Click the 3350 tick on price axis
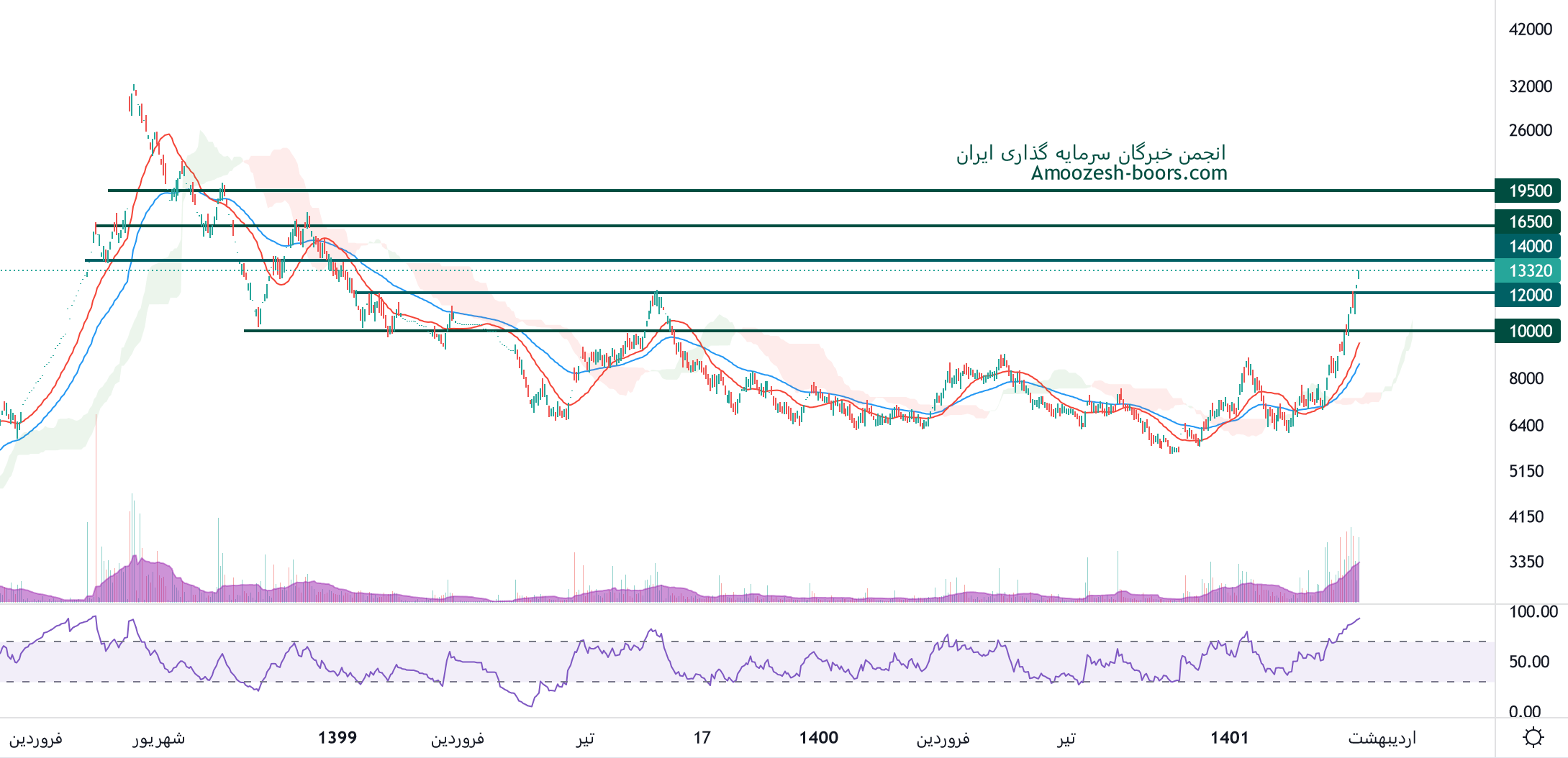This screenshot has height=758, width=1568. pyautogui.click(x=1526, y=562)
